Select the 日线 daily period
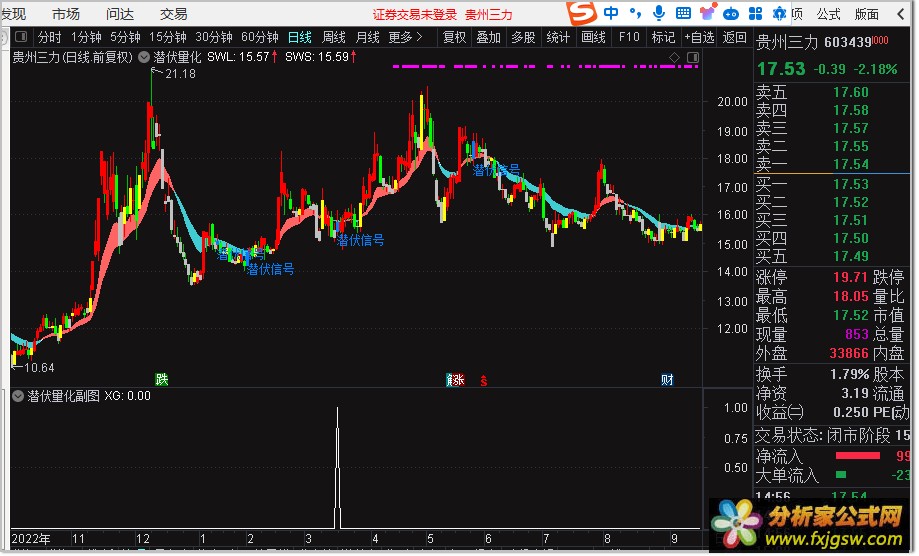This screenshot has width=919, height=556. pos(299,37)
